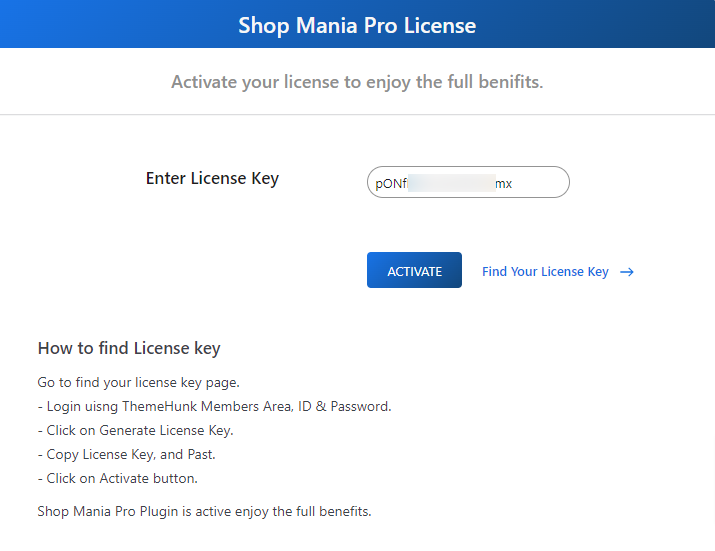This screenshot has width=715, height=551.
Task: Click the Shop Mania Pro License header title
Action: click(357, 25)
